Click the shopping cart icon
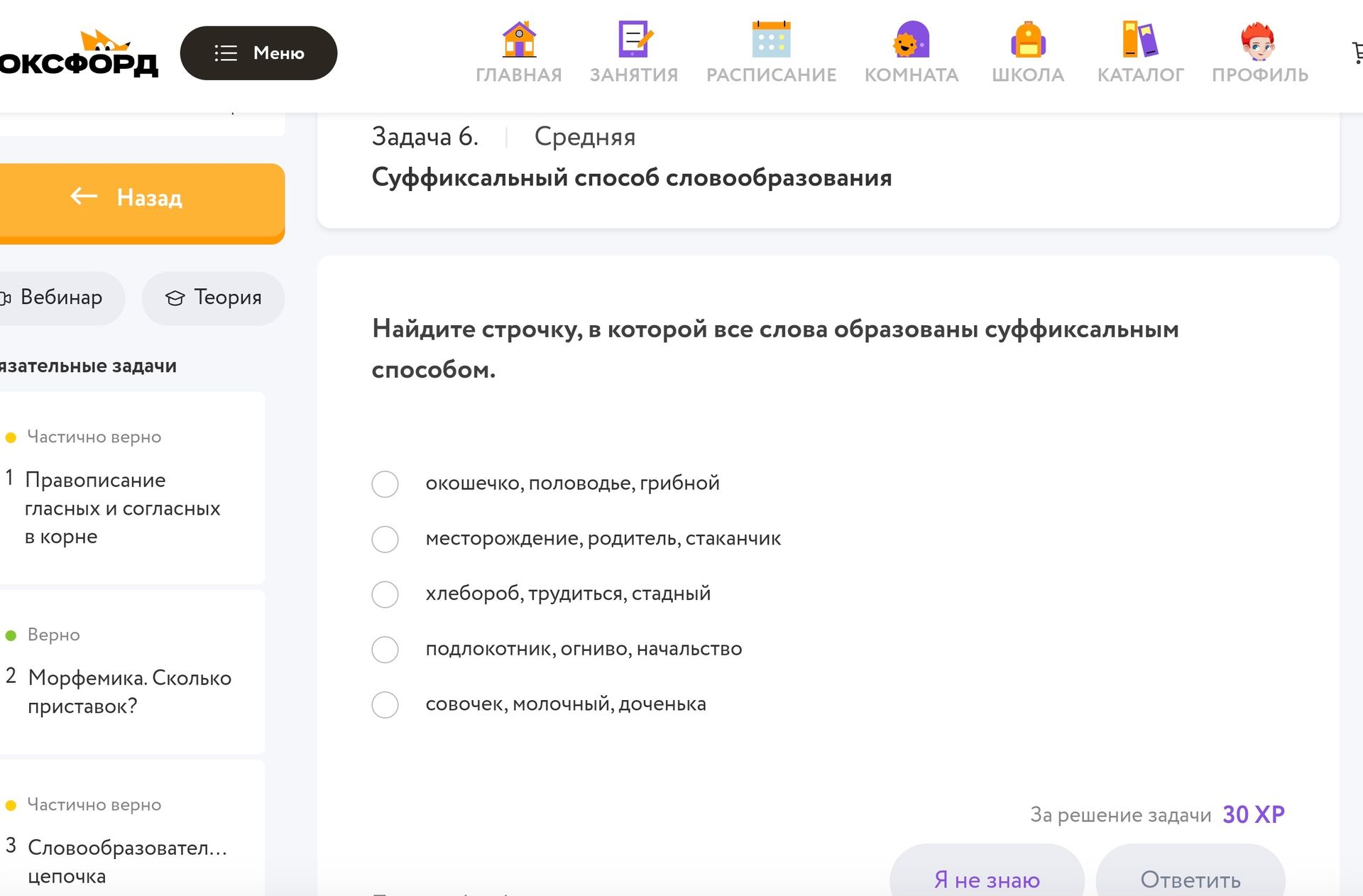 tap(1357, 53)
